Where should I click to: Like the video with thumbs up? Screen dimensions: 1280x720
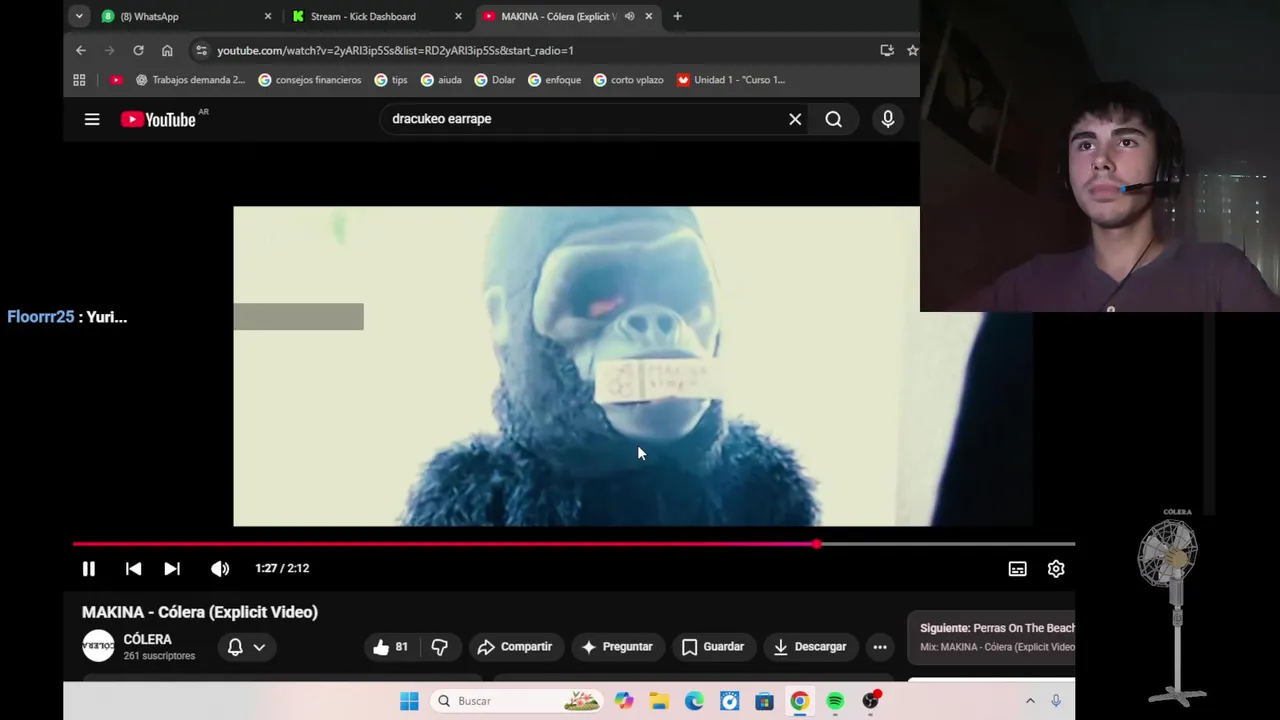(391, 647)
